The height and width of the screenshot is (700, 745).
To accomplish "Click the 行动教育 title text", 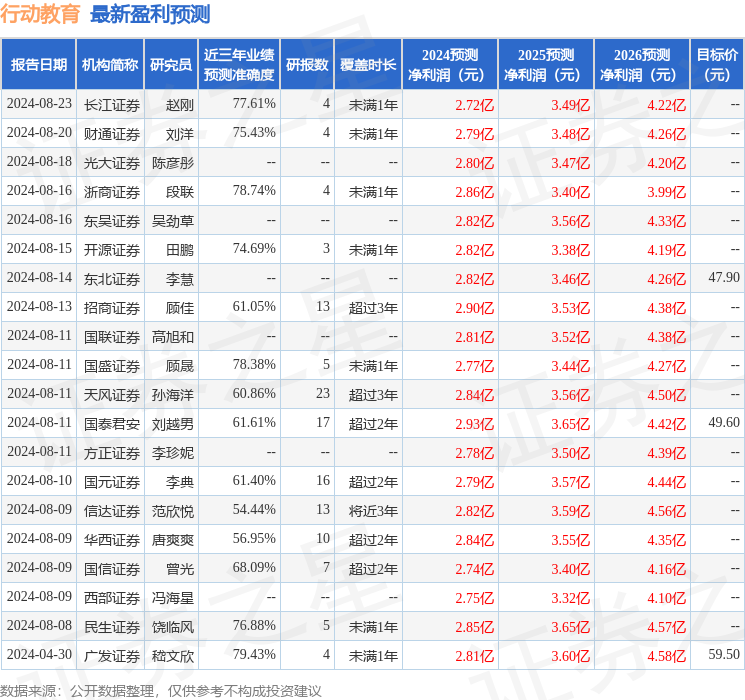I will (40, 14).
